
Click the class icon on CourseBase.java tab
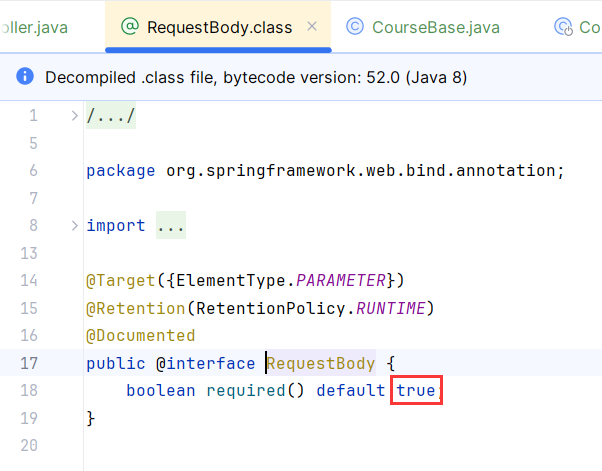pyautogui.click(x=355, y=26)
